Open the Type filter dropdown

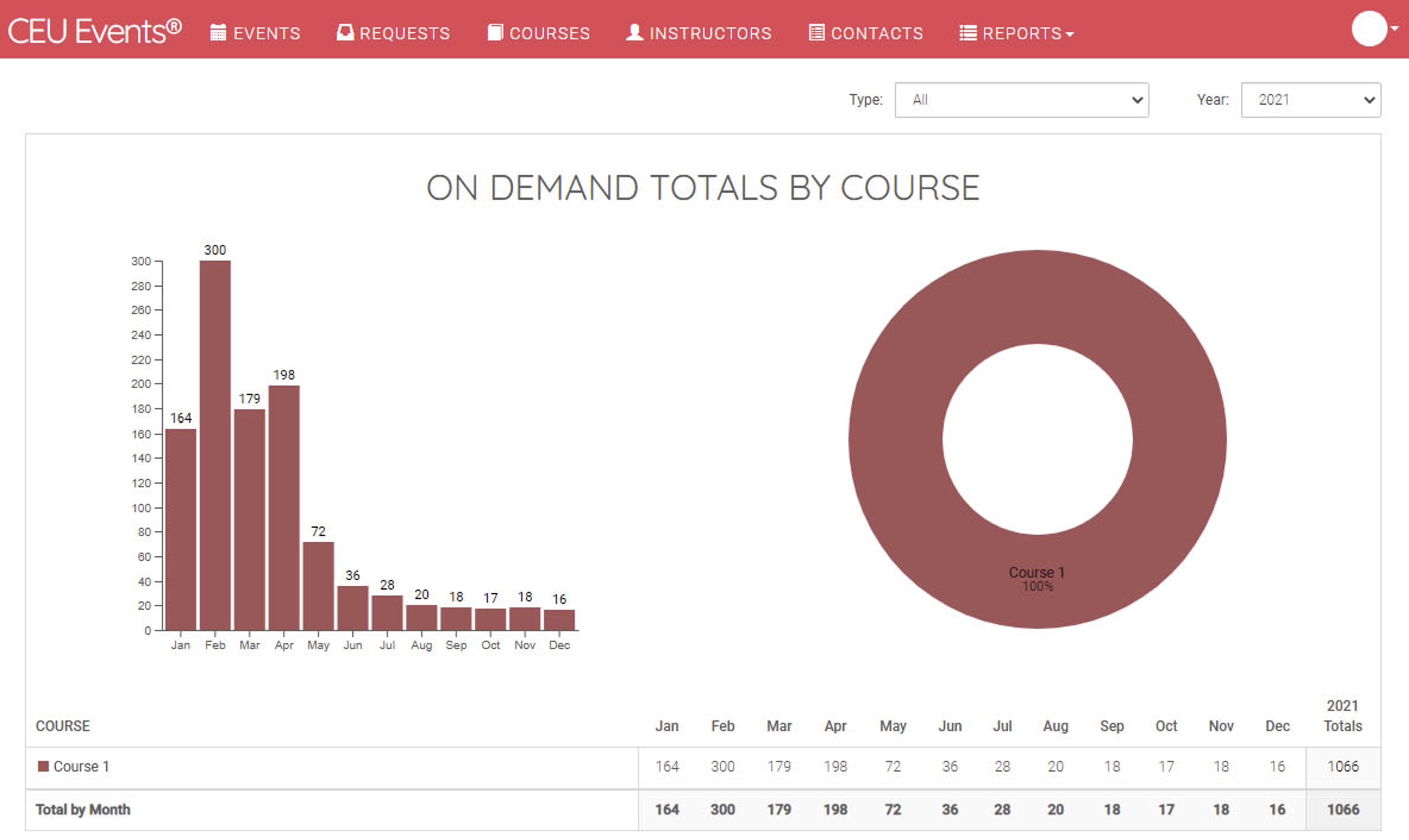point(1021,100)
